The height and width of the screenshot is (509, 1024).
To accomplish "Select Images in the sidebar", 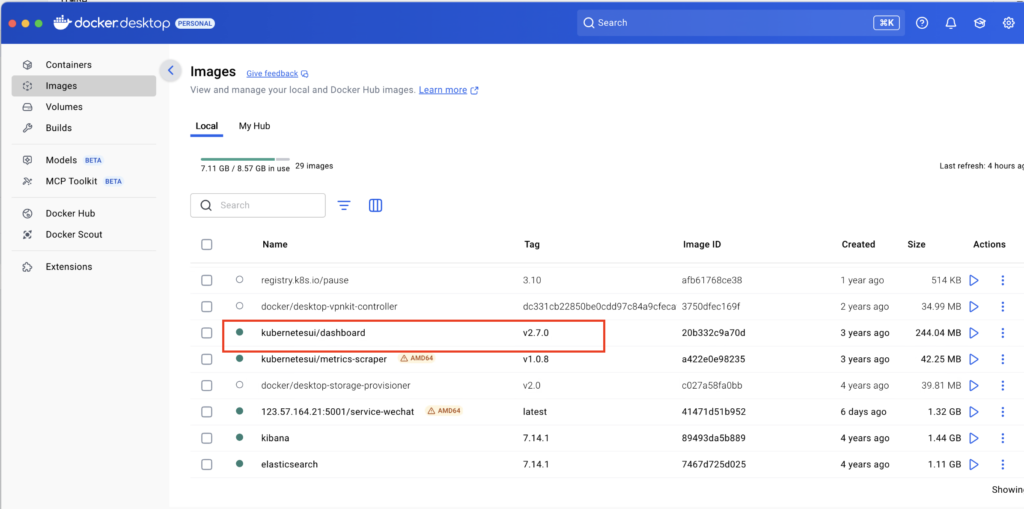I will [84, 86].
